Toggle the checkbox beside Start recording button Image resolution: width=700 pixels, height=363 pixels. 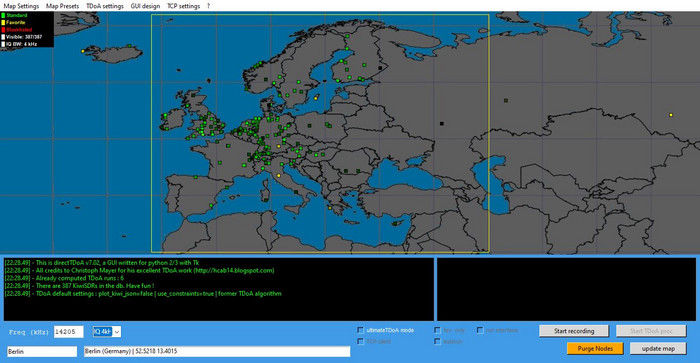(480, 330)
